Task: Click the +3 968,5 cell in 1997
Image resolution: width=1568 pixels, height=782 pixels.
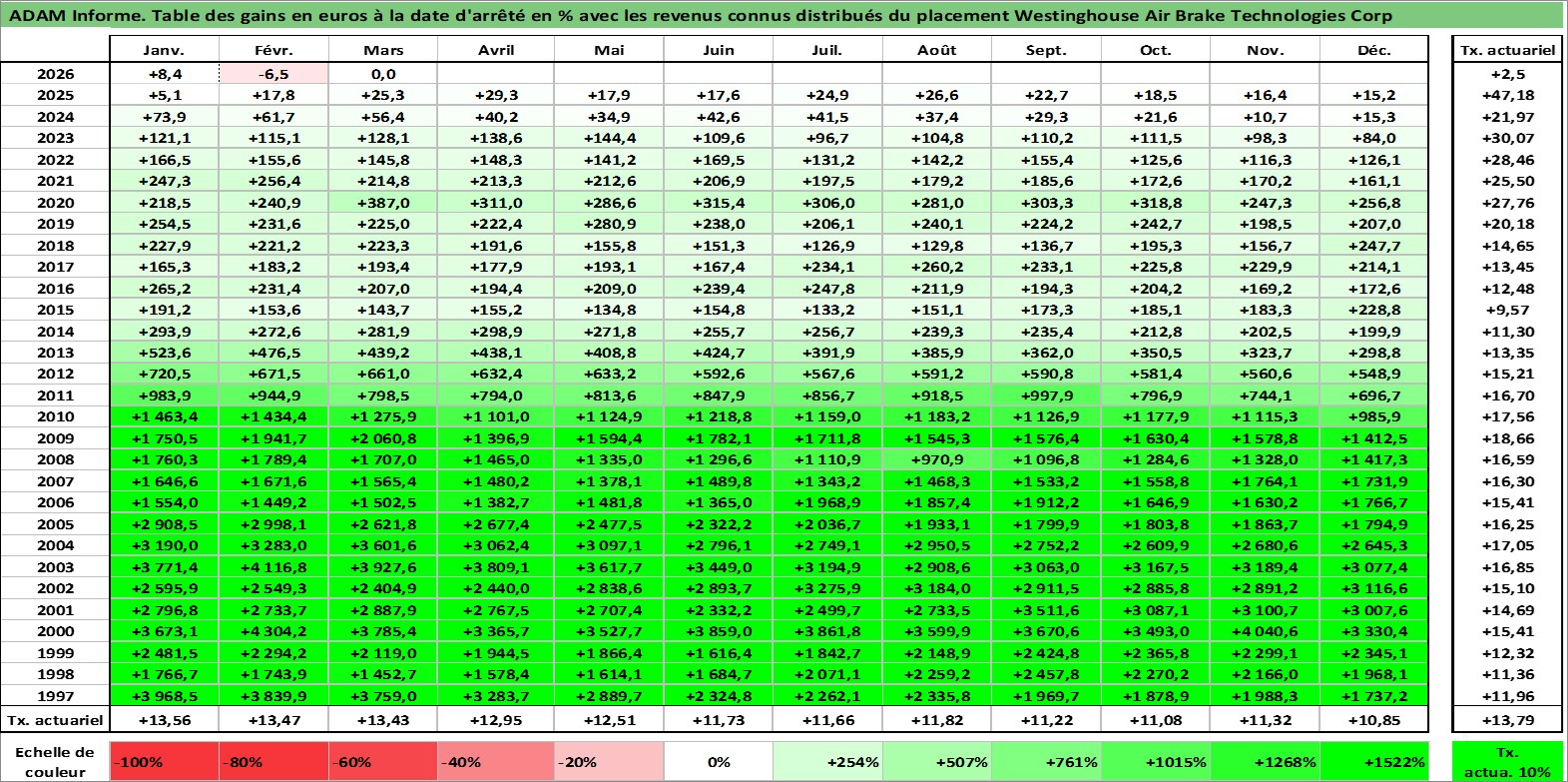Action: coord(164,696)
